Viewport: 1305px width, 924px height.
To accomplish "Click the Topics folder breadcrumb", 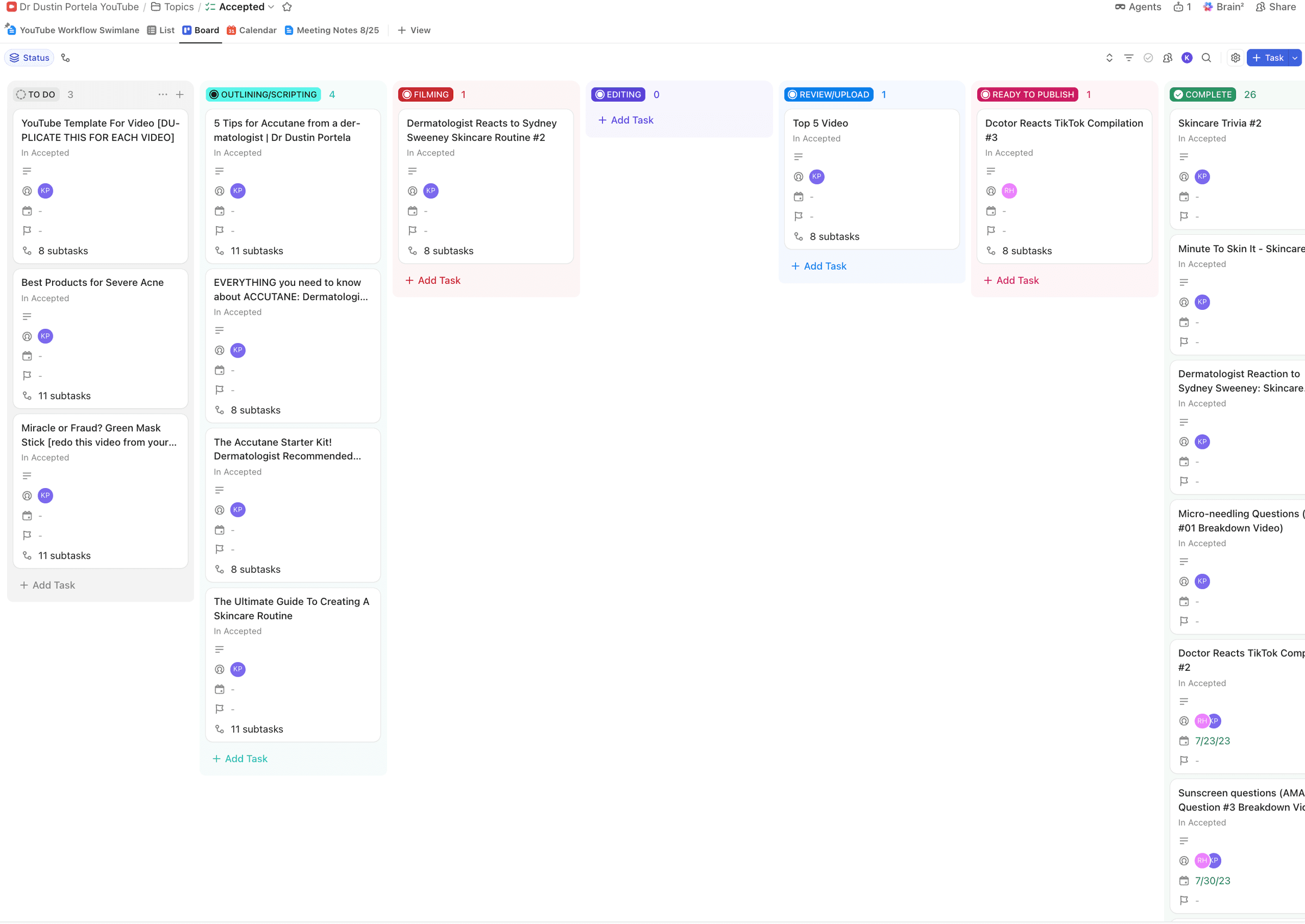I will [172, 7].
